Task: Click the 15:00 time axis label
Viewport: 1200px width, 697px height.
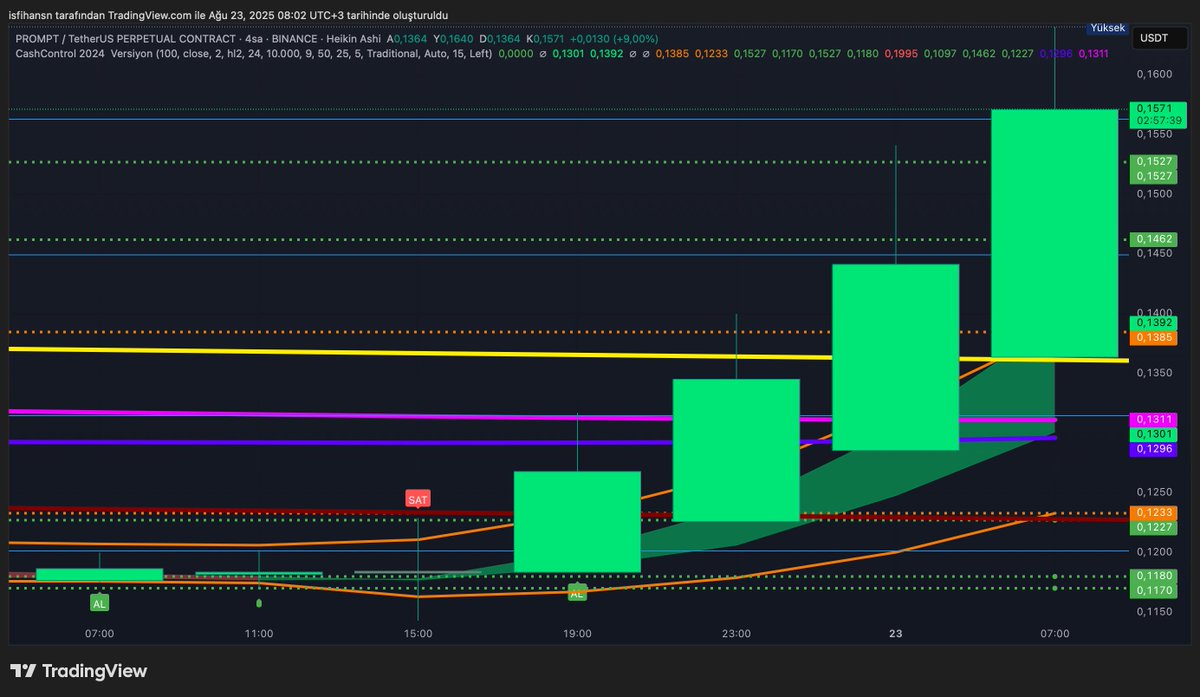Action: point(418,633)
